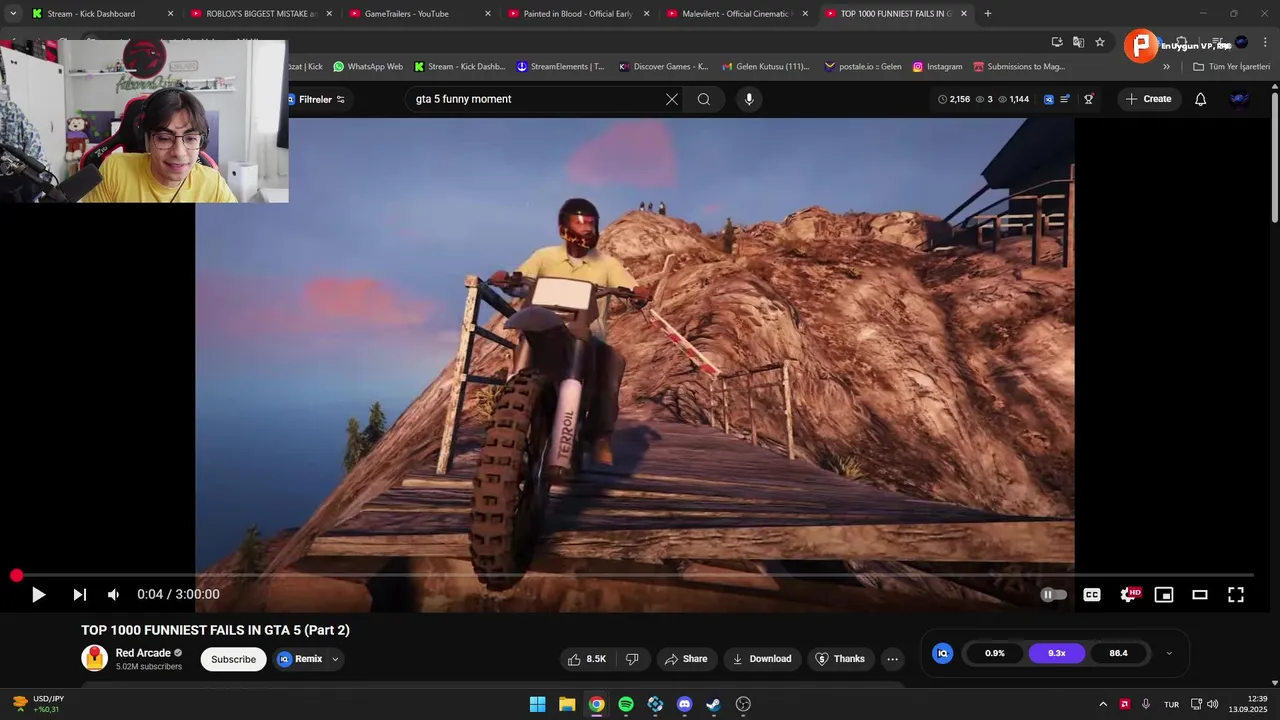Open Instagram bookmark

click(937, 67)
